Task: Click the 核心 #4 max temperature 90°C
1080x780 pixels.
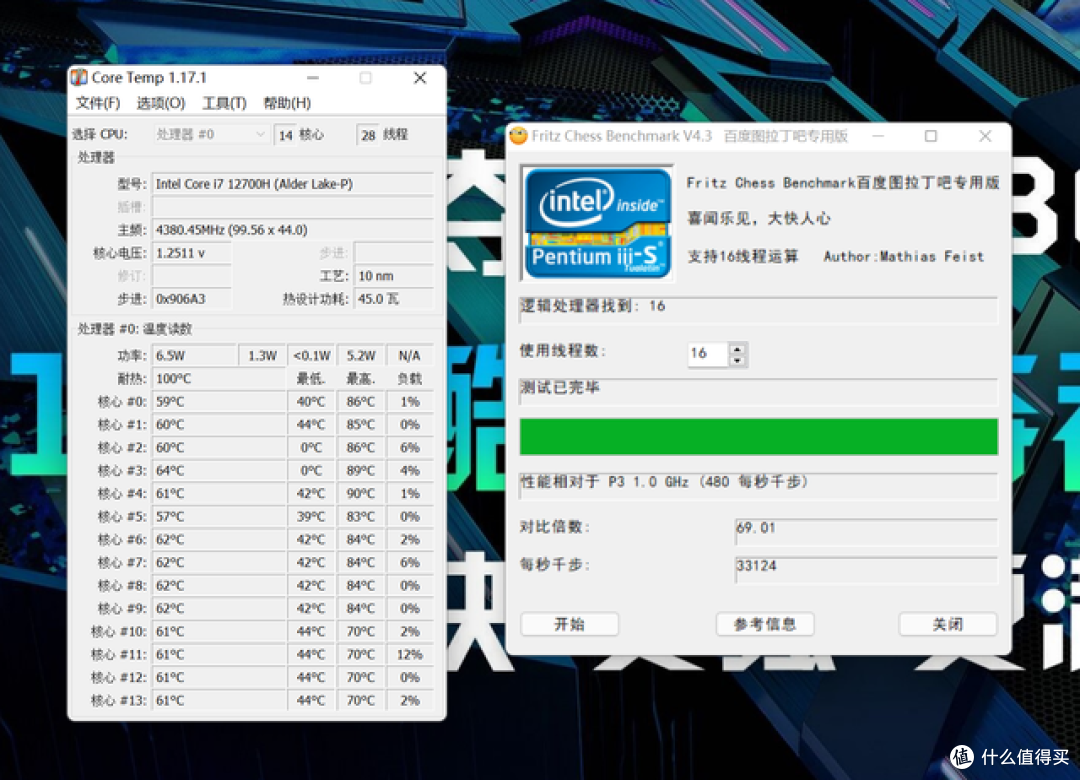Action: [x=361, y=493]
